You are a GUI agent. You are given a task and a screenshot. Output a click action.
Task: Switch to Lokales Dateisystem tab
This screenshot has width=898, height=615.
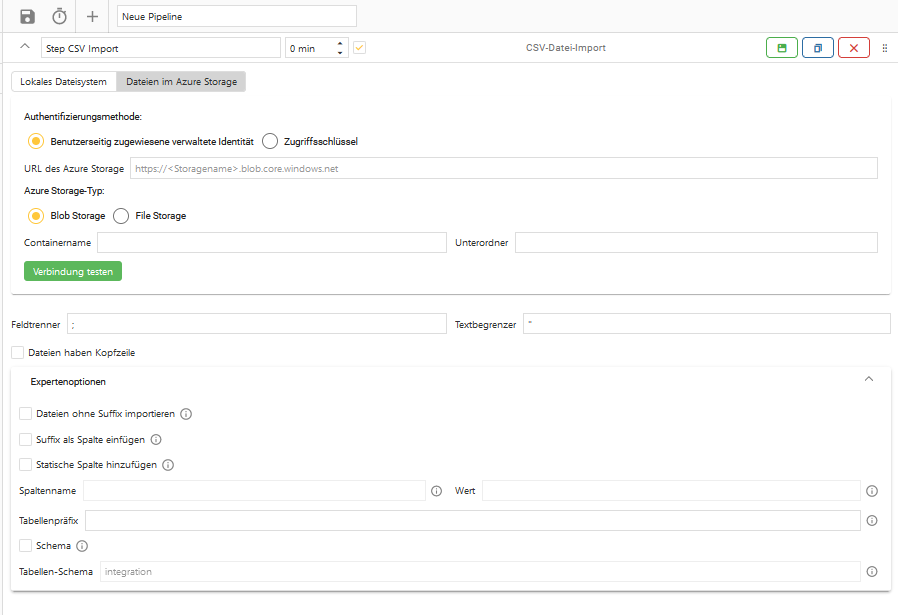pyautogui.click(x=63, y=82)
